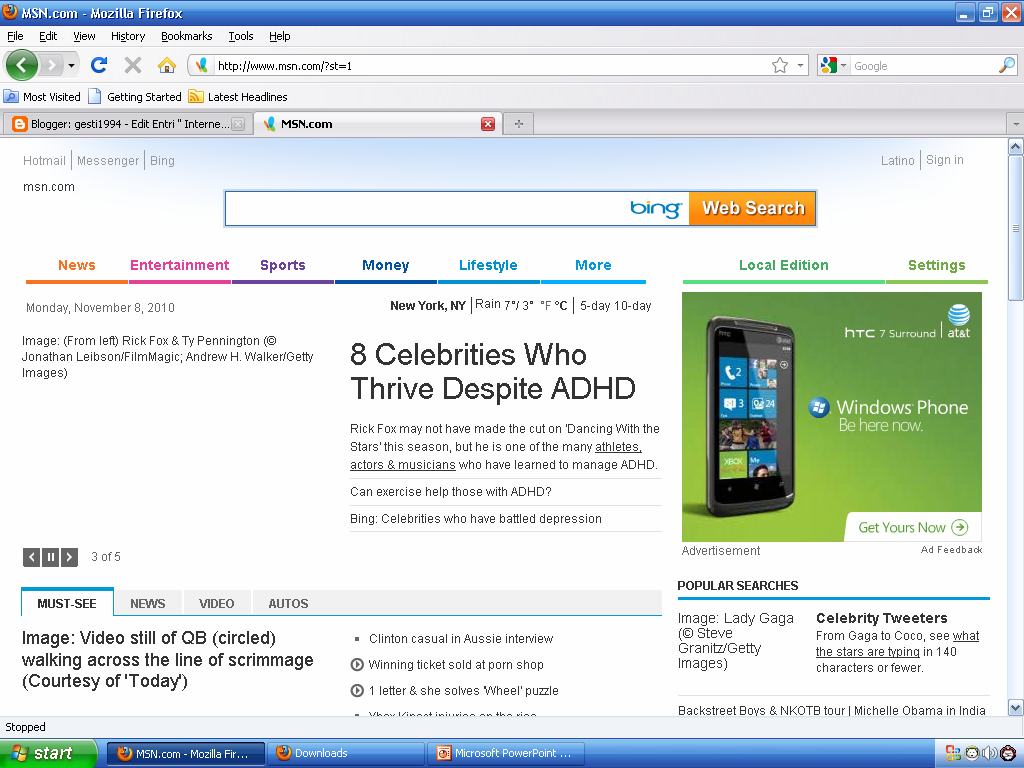Open the Money navigation tab
This screenshot has height=768, width=1024.
tap(385, 265)
